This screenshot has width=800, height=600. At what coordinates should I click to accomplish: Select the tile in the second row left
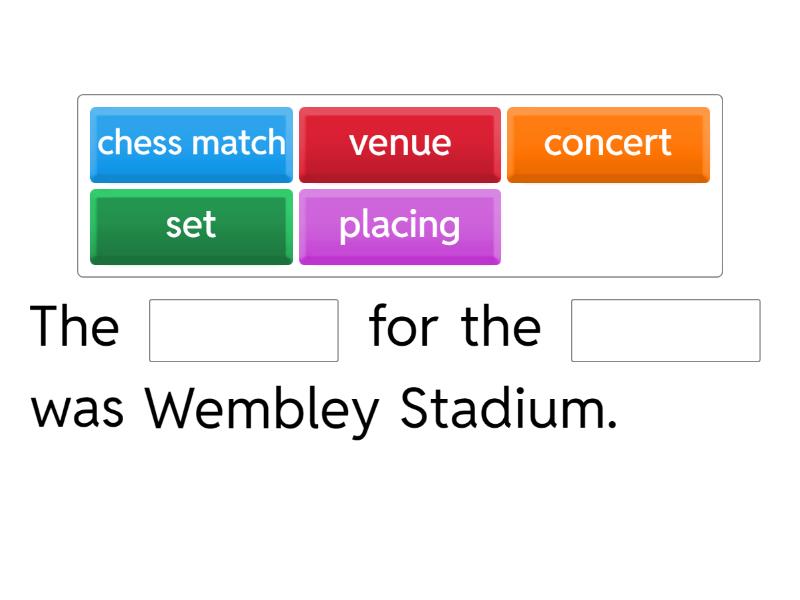(191, 226)
